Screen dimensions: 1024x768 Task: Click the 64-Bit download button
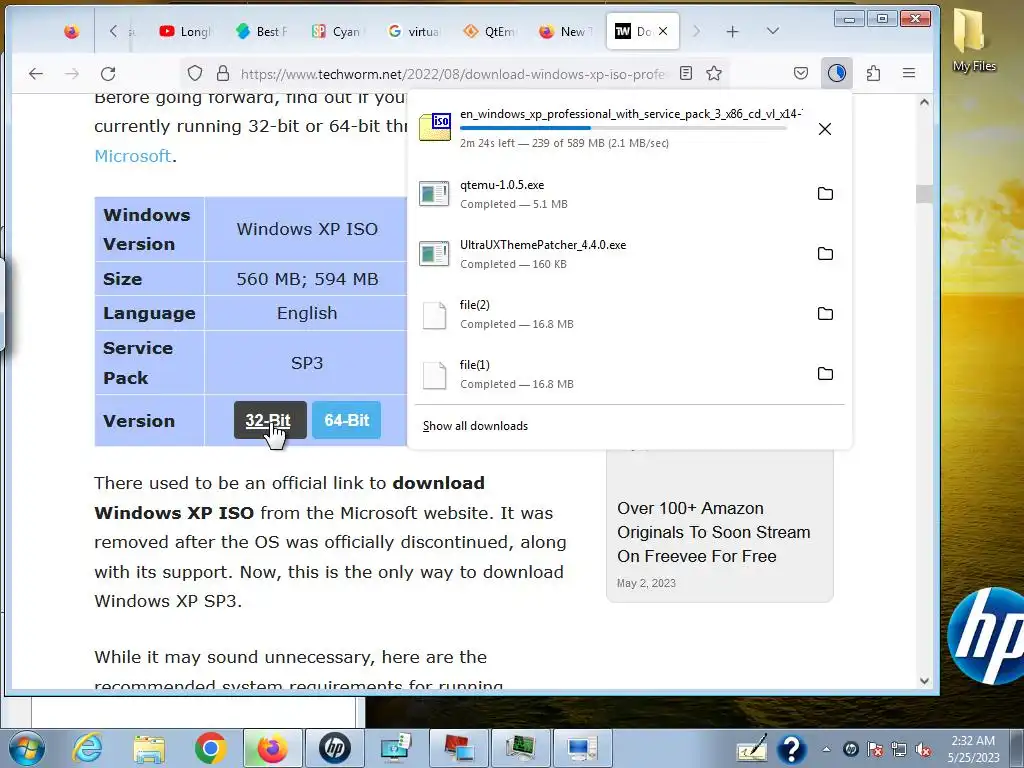[x=347, y=420]
